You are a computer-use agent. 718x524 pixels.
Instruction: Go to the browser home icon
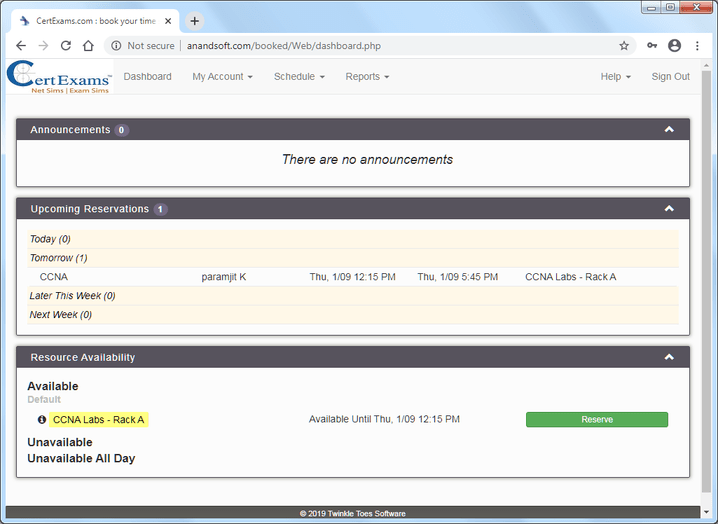point(88,46)
